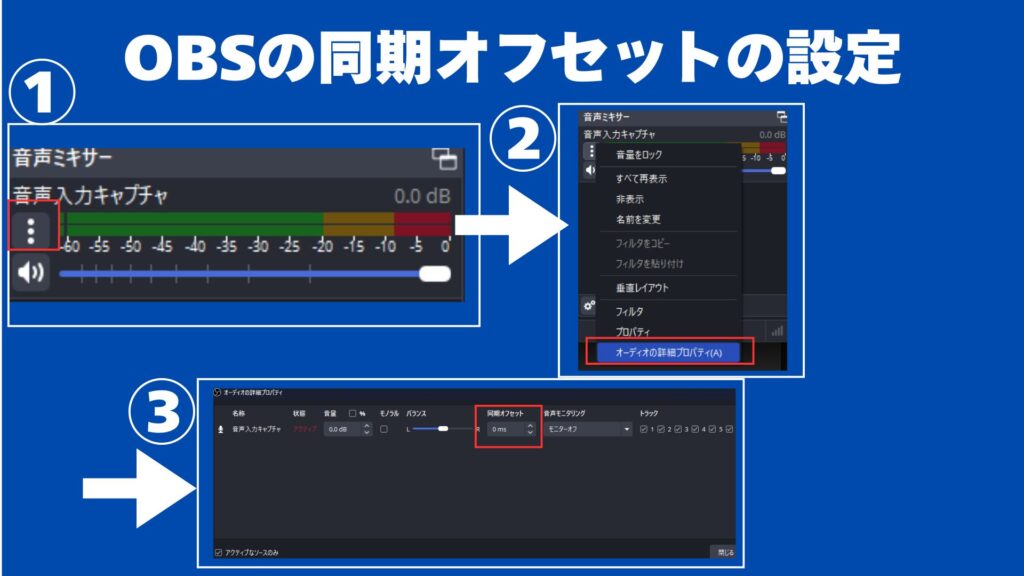1024x576 pixels.
Task: Click the 音量 dB spinner arrows
Action: coord(366,429)
